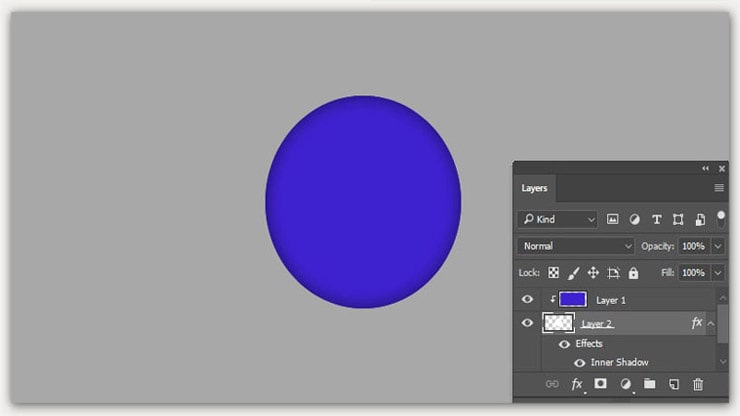Toggle visibility of all Effects

point(564,344)
